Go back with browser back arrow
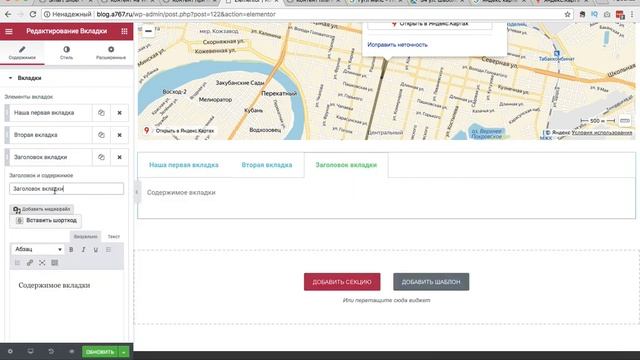 point(8,14)
